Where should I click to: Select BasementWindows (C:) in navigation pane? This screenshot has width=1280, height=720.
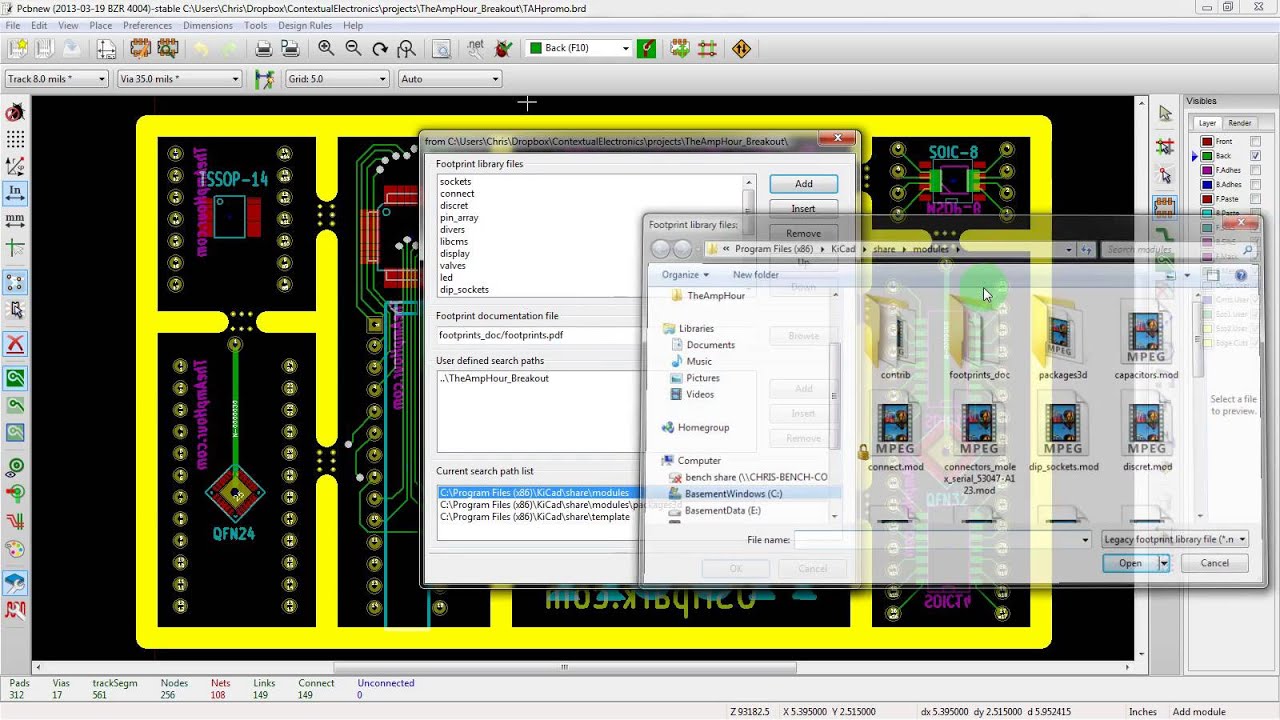(733, 493)
